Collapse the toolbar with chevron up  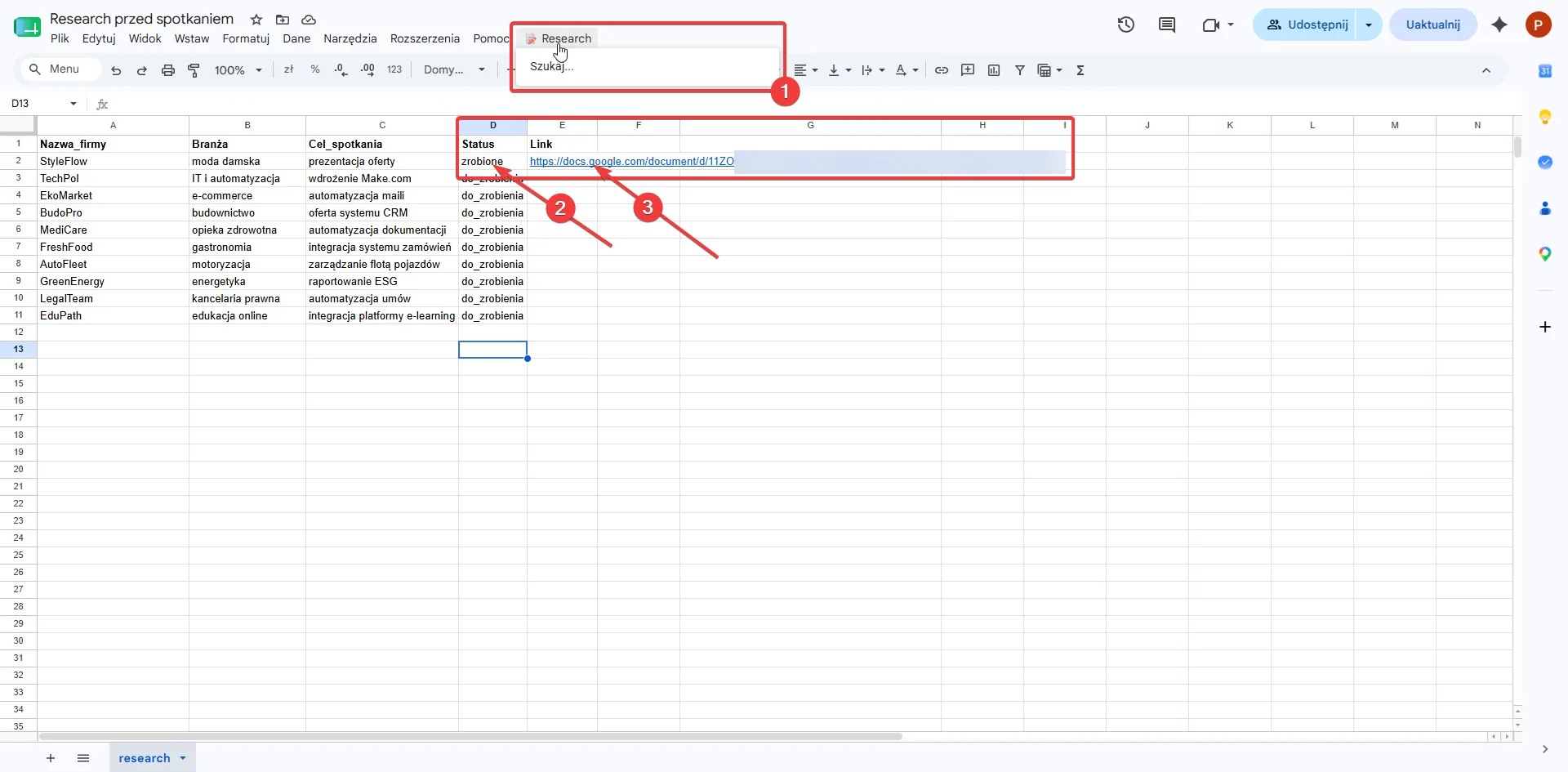pos(1486,70)
